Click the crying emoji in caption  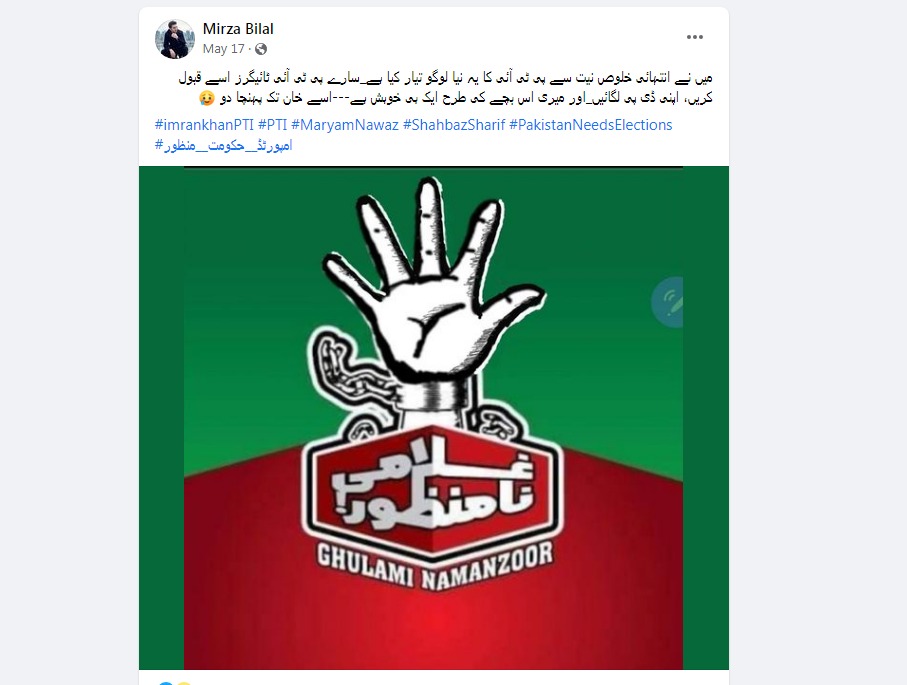coord(207,98)
